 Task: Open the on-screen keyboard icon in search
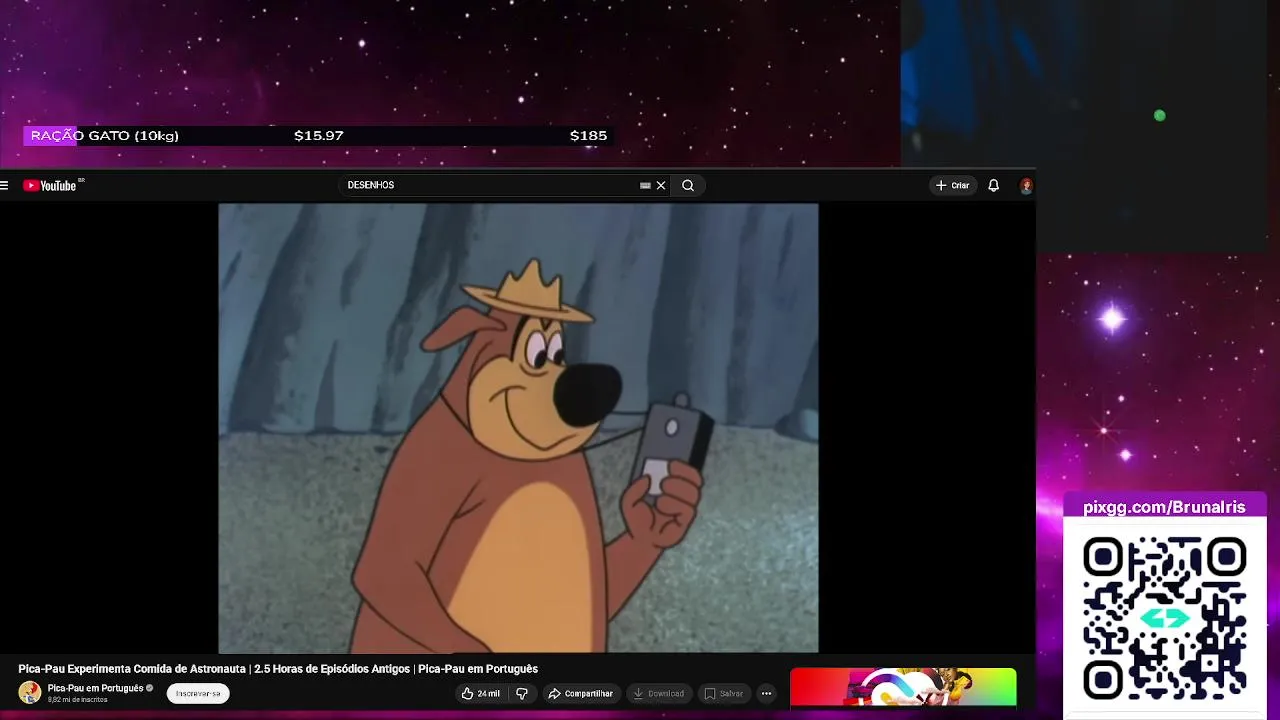[645, 185]
